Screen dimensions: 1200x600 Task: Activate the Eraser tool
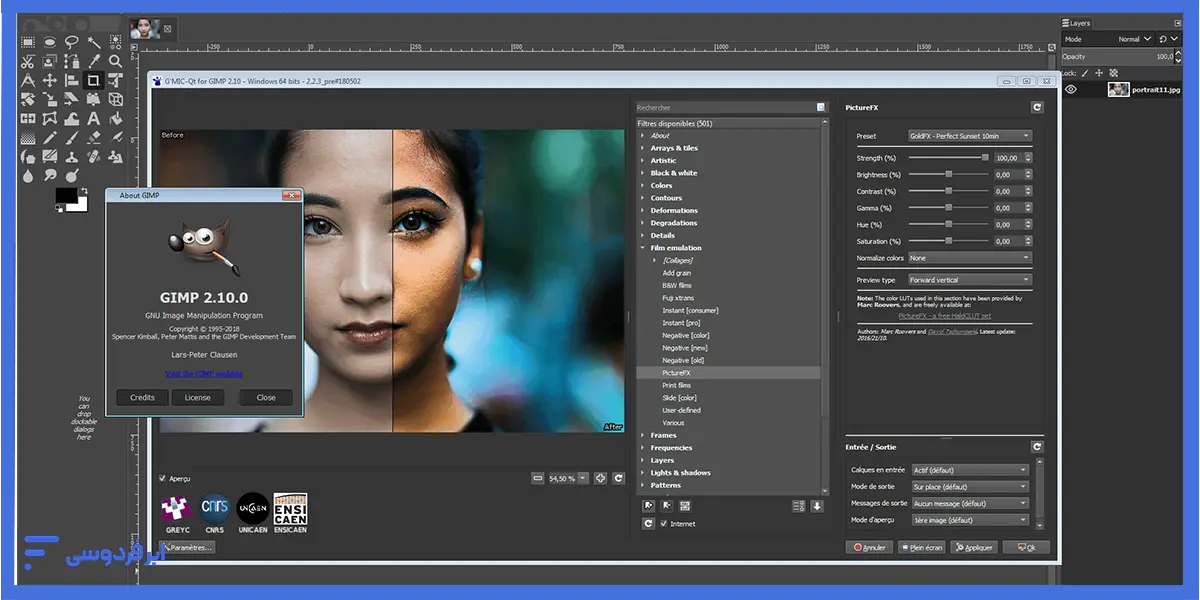pos(94,137)
